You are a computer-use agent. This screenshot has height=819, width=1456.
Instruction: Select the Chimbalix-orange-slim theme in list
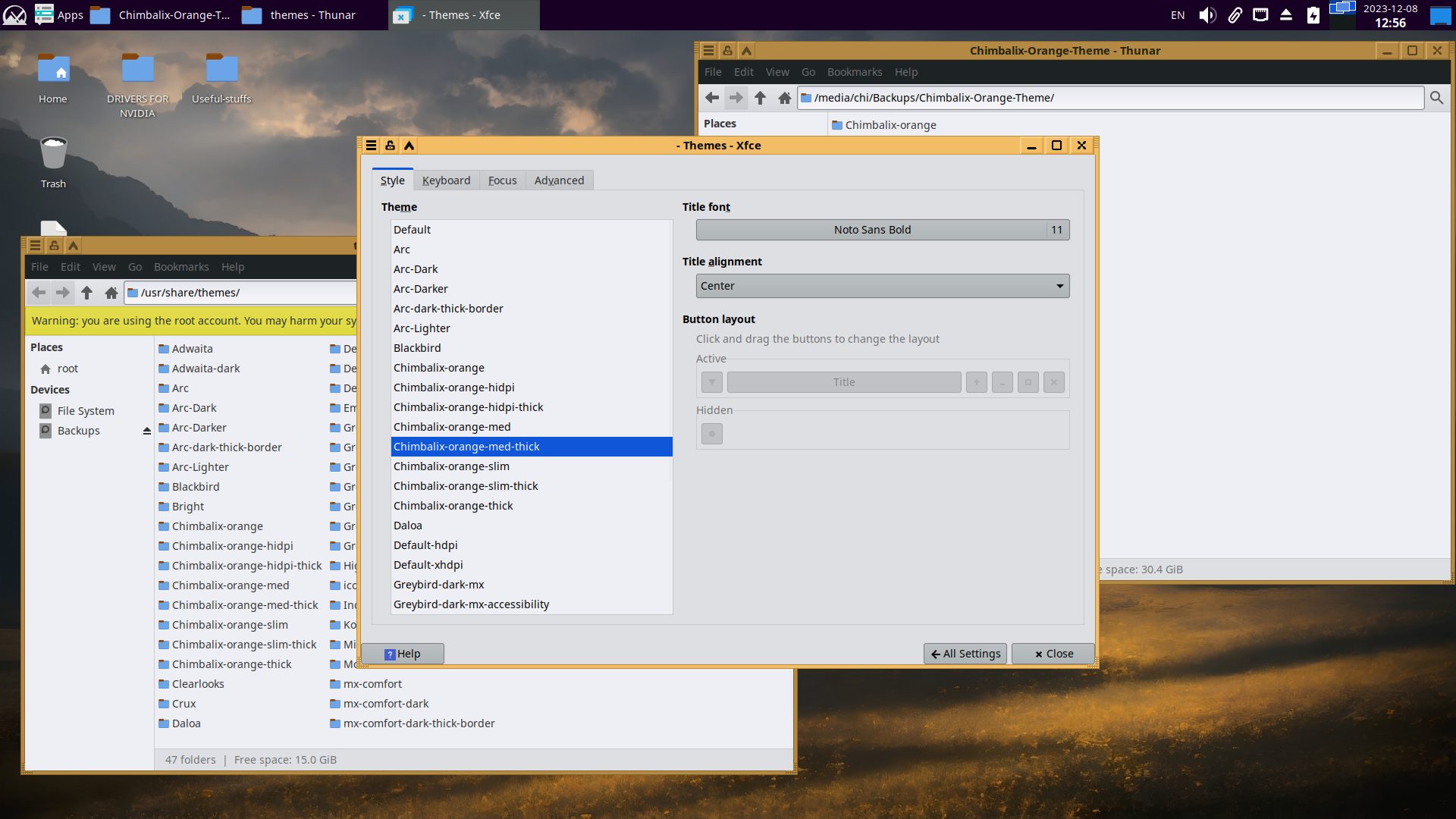coord(451,466)
